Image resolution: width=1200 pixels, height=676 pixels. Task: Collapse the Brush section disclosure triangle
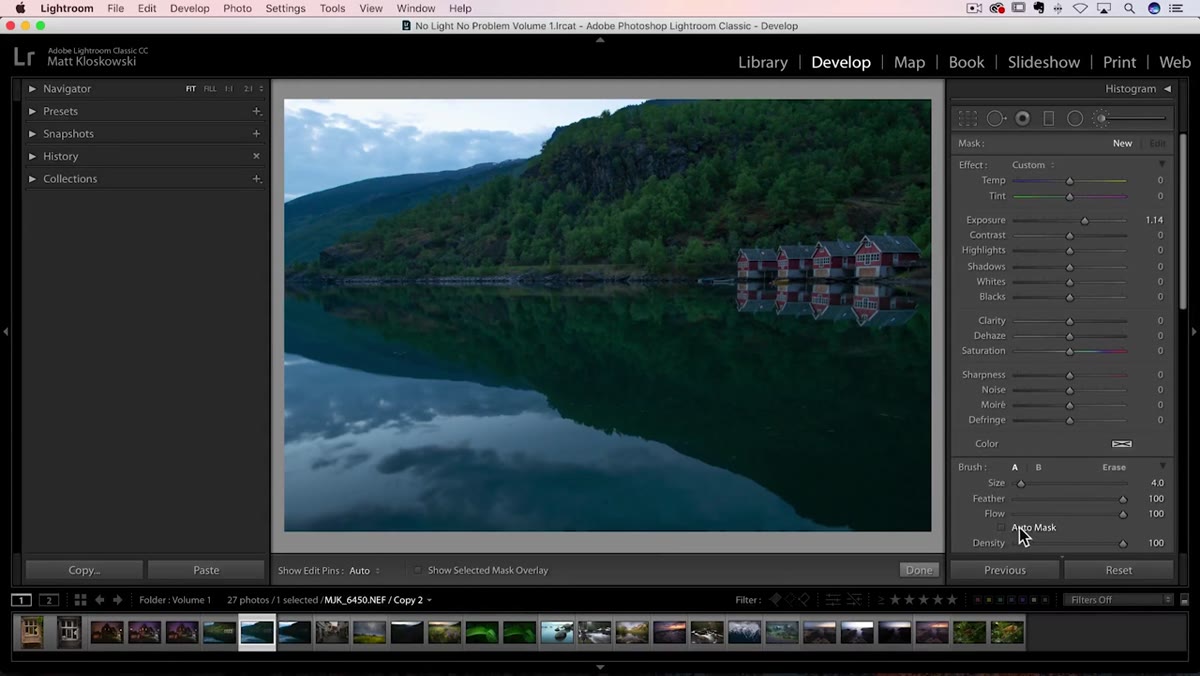tap(1162, 467)
